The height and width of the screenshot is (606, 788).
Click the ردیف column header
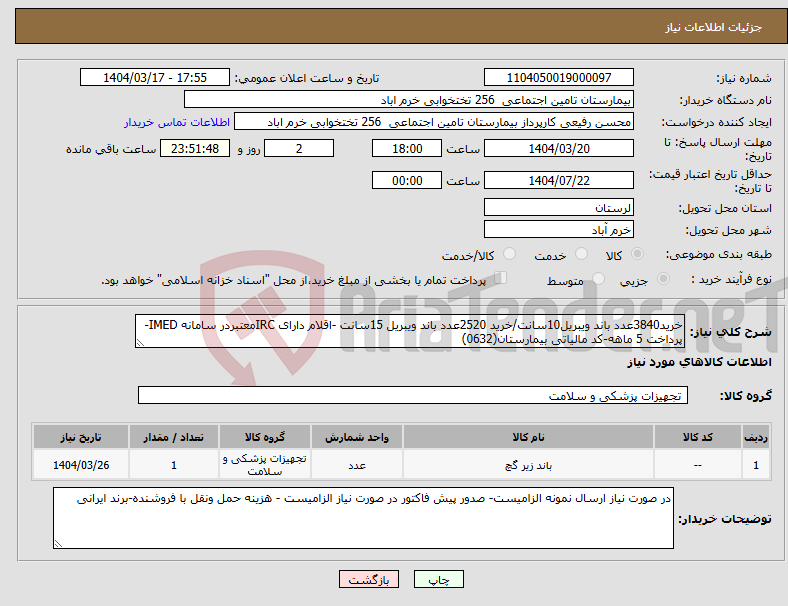(755, 437)
